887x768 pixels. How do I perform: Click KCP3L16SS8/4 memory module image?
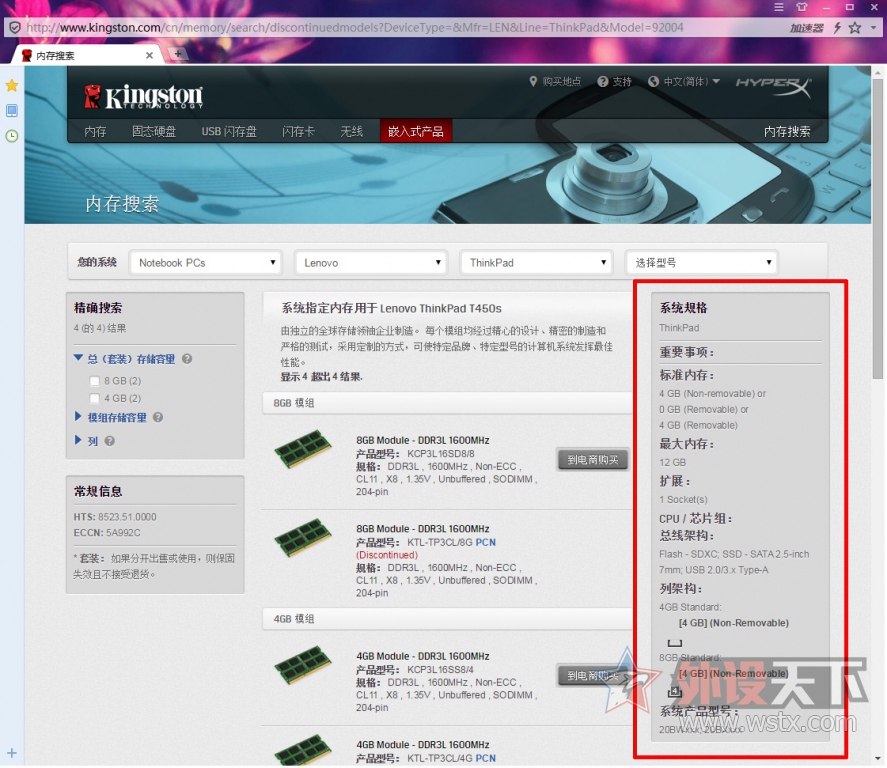pyautogui.click(x=303, y=665)
